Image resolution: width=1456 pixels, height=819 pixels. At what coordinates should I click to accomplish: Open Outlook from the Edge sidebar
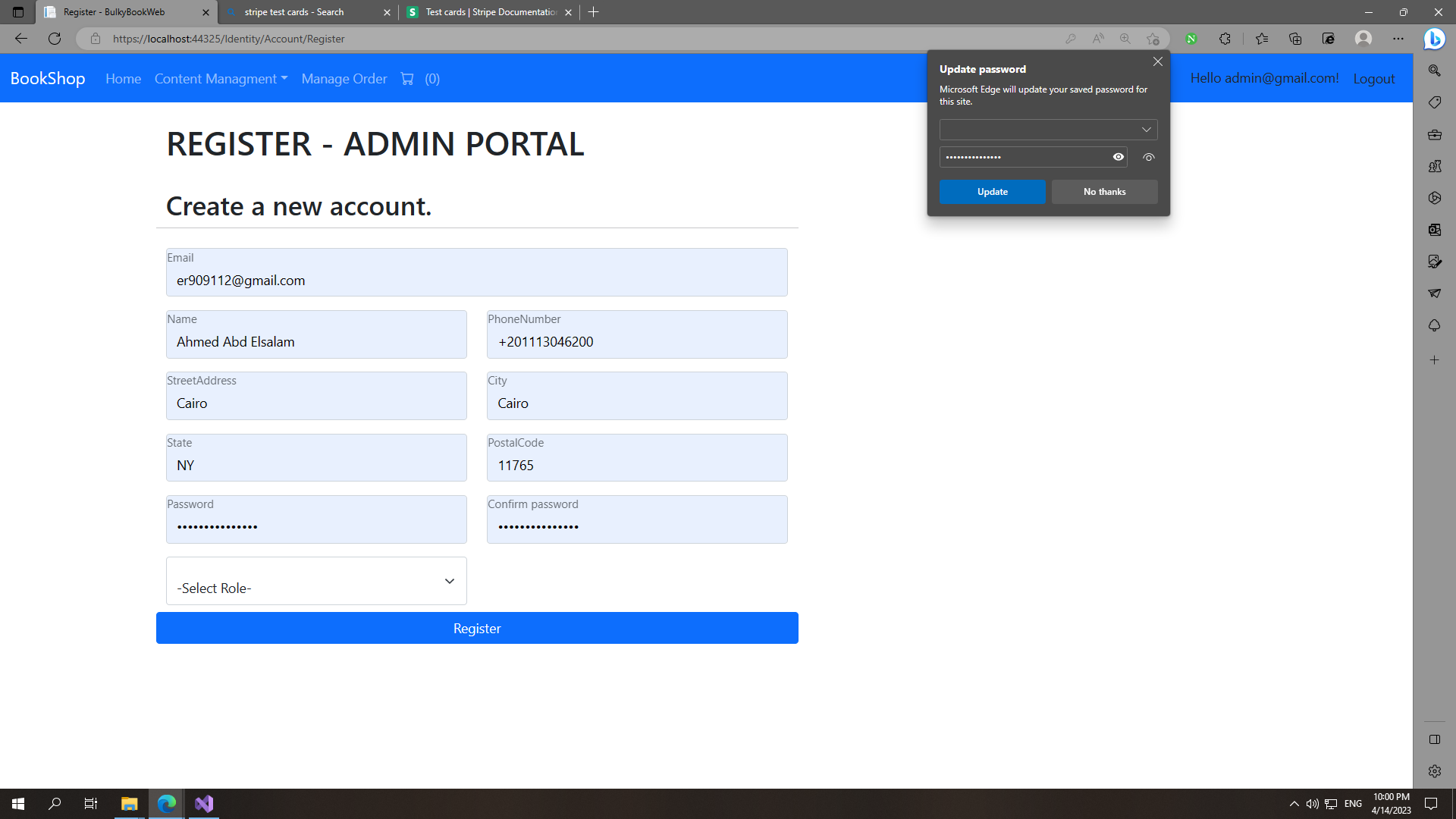1435,230
